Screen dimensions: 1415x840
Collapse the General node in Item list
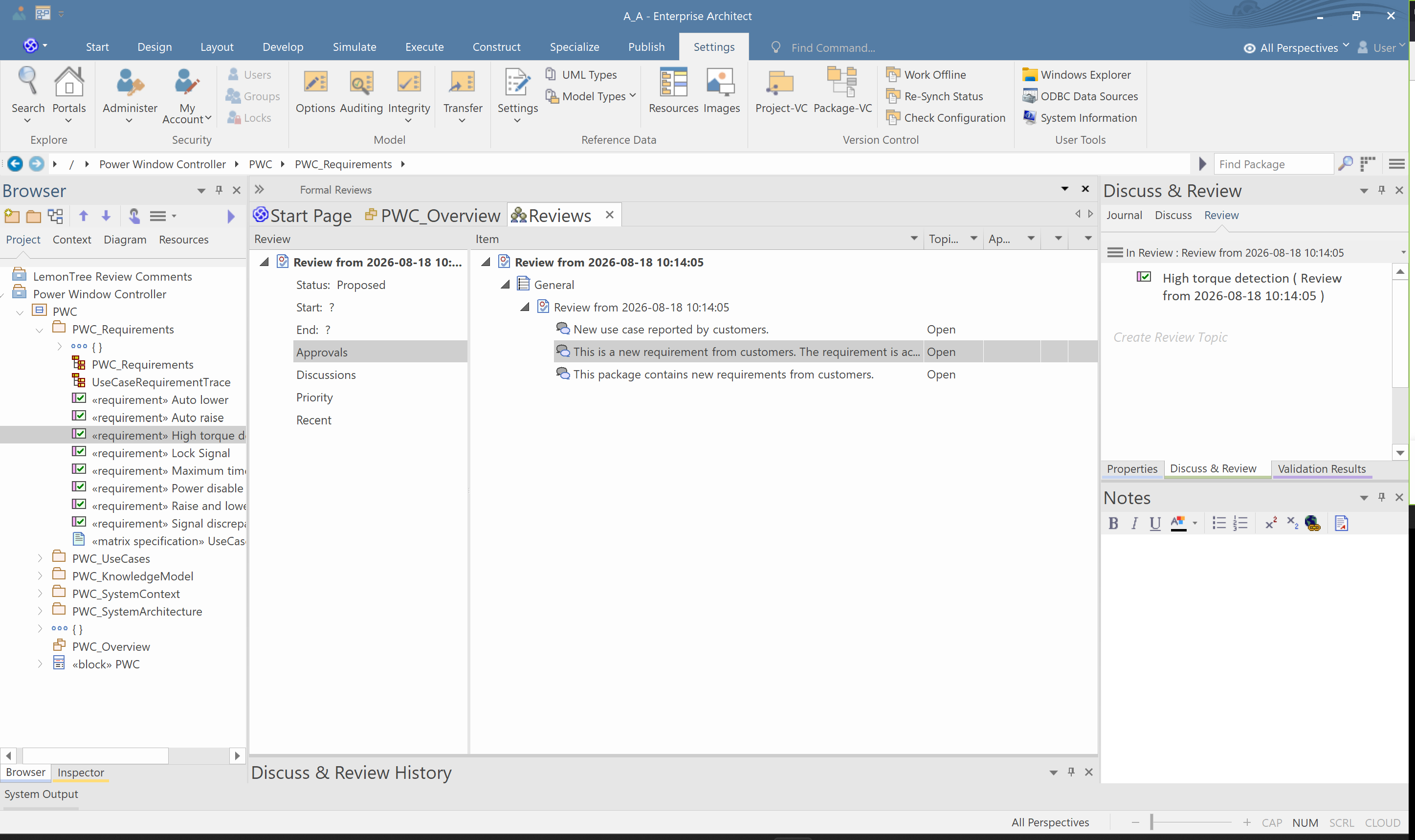coord(506,284)
